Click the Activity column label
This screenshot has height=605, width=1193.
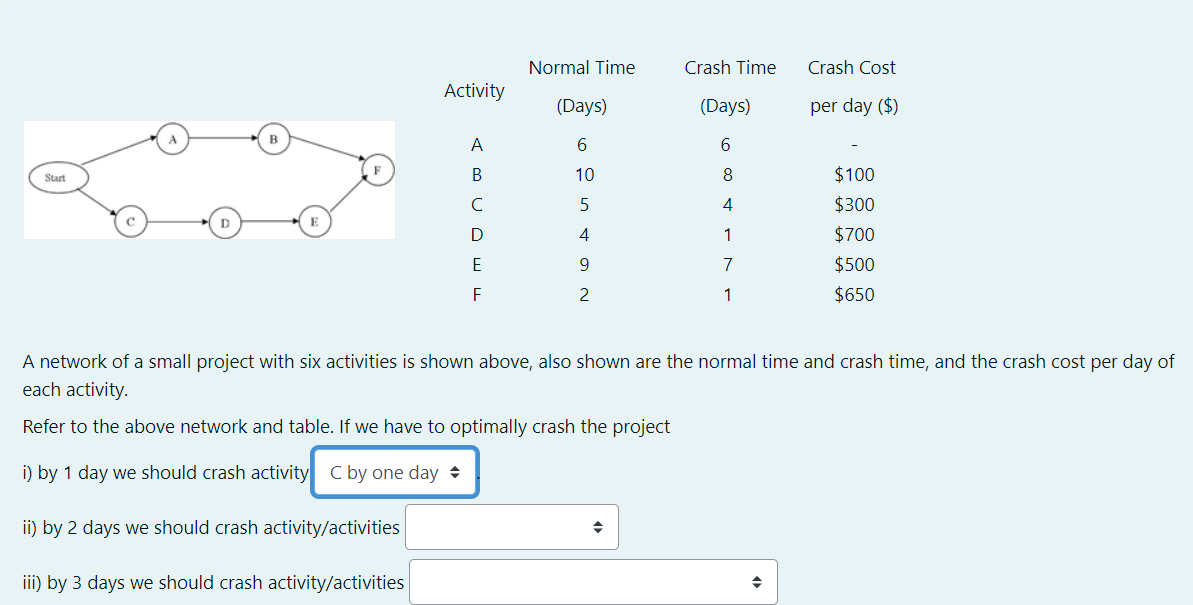point(474,90)
